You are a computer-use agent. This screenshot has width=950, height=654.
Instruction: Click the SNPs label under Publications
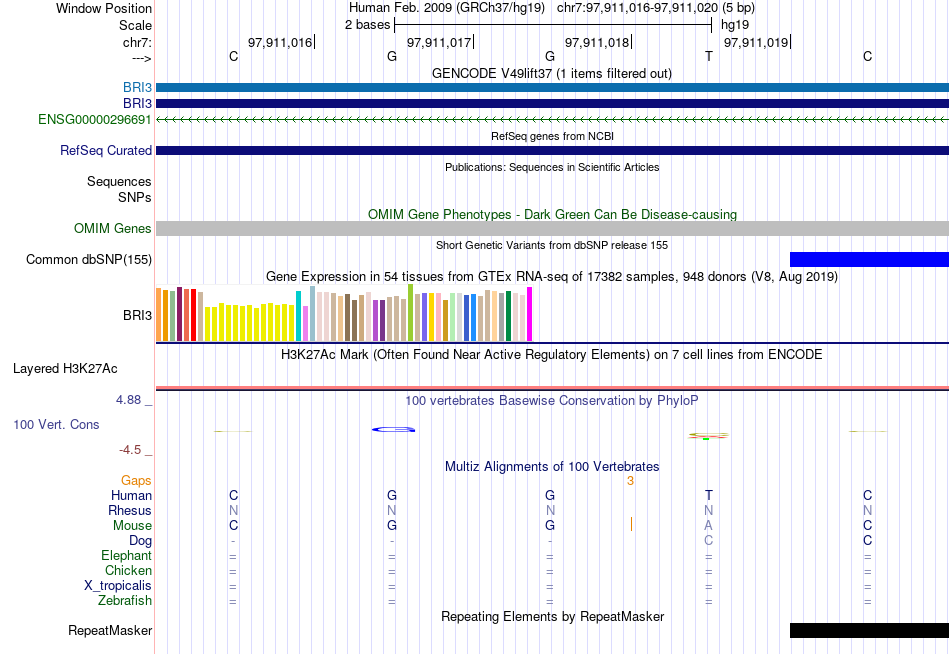pyautogui.click(x=135, y=197)
